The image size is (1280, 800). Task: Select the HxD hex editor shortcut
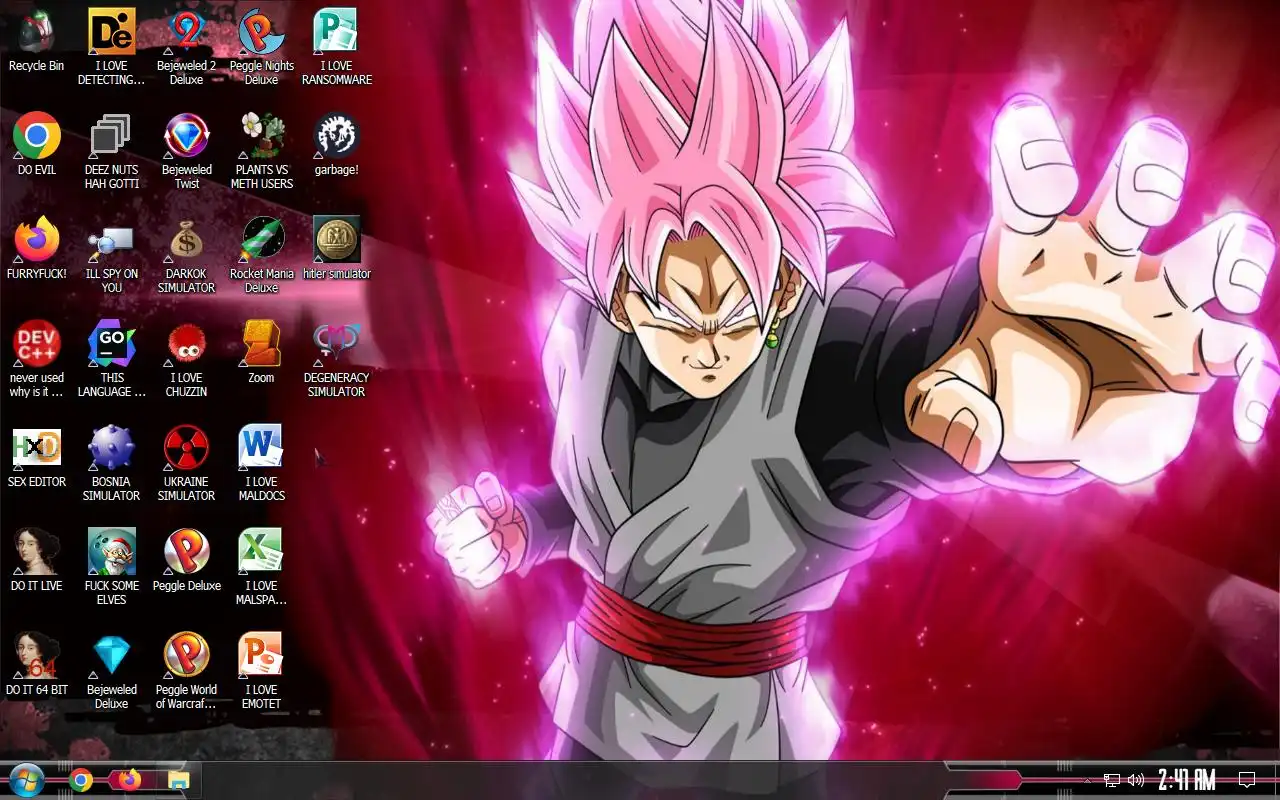click(36, 457)
